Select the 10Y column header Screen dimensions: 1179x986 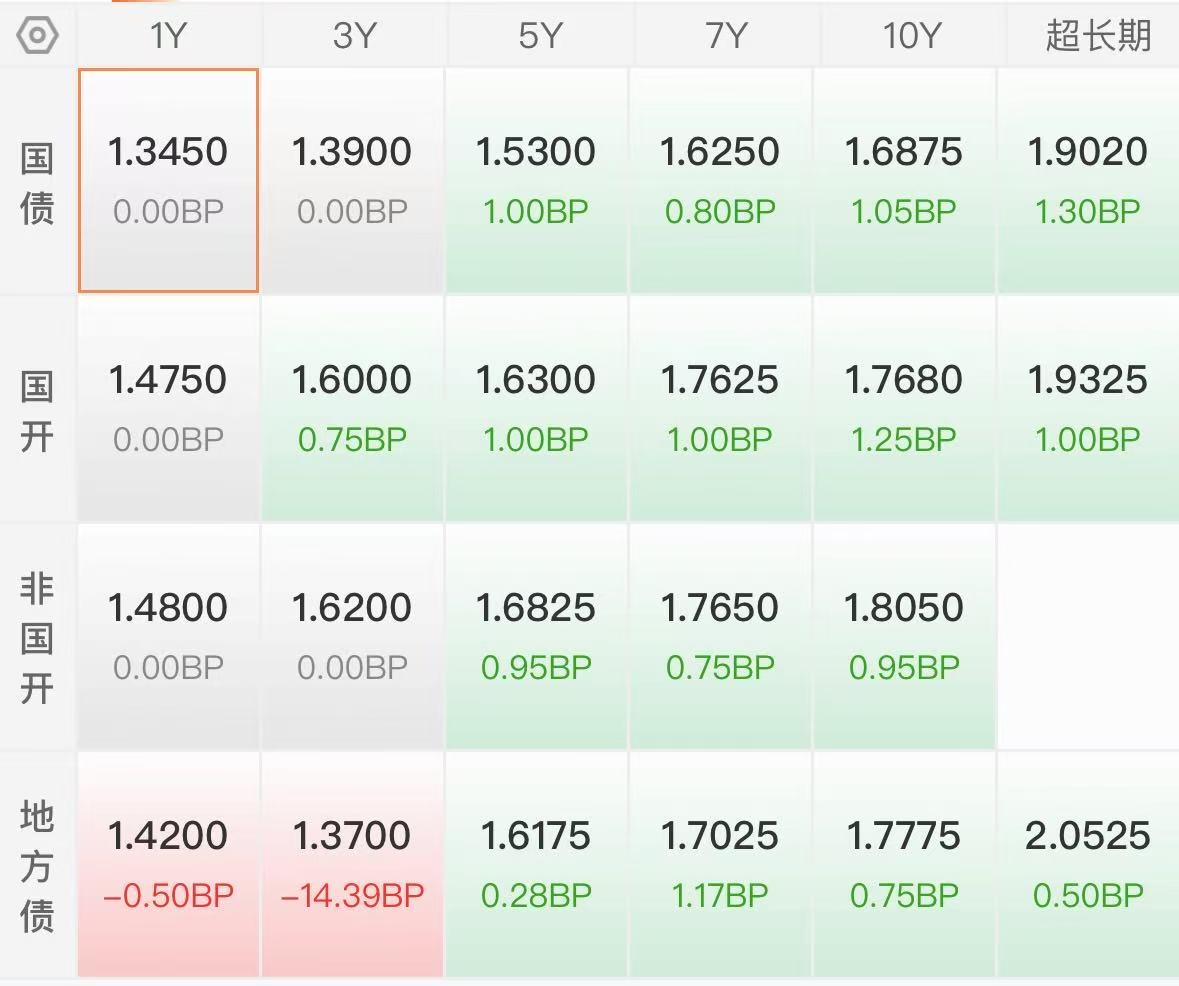coord(910,35)
